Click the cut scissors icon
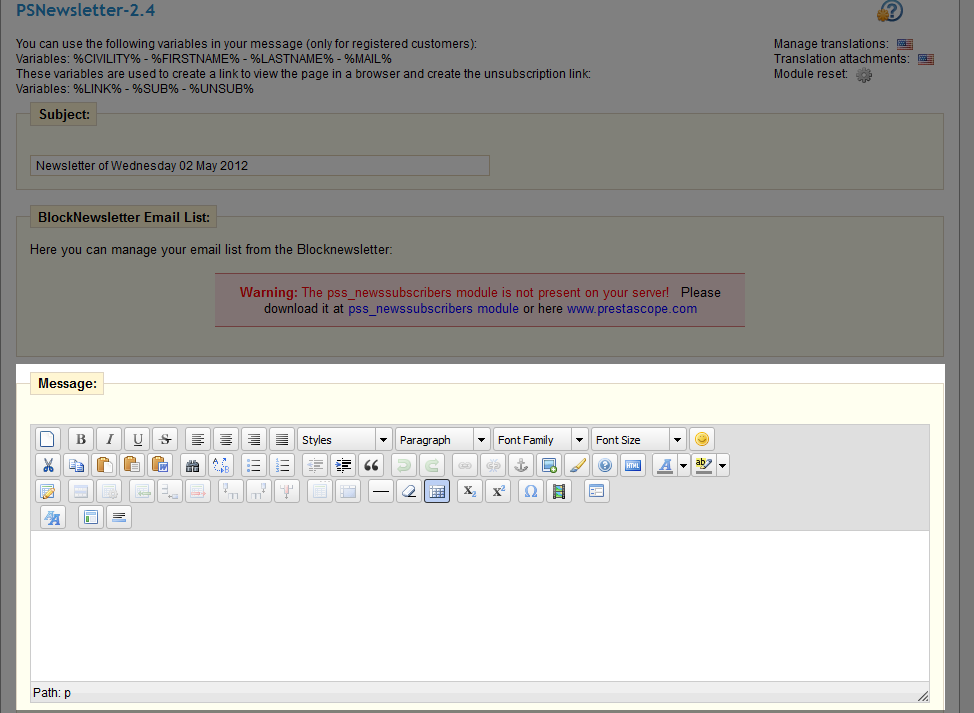Image resolution: width=974 pixels, height=713 pixels. (x=47, y=465)
